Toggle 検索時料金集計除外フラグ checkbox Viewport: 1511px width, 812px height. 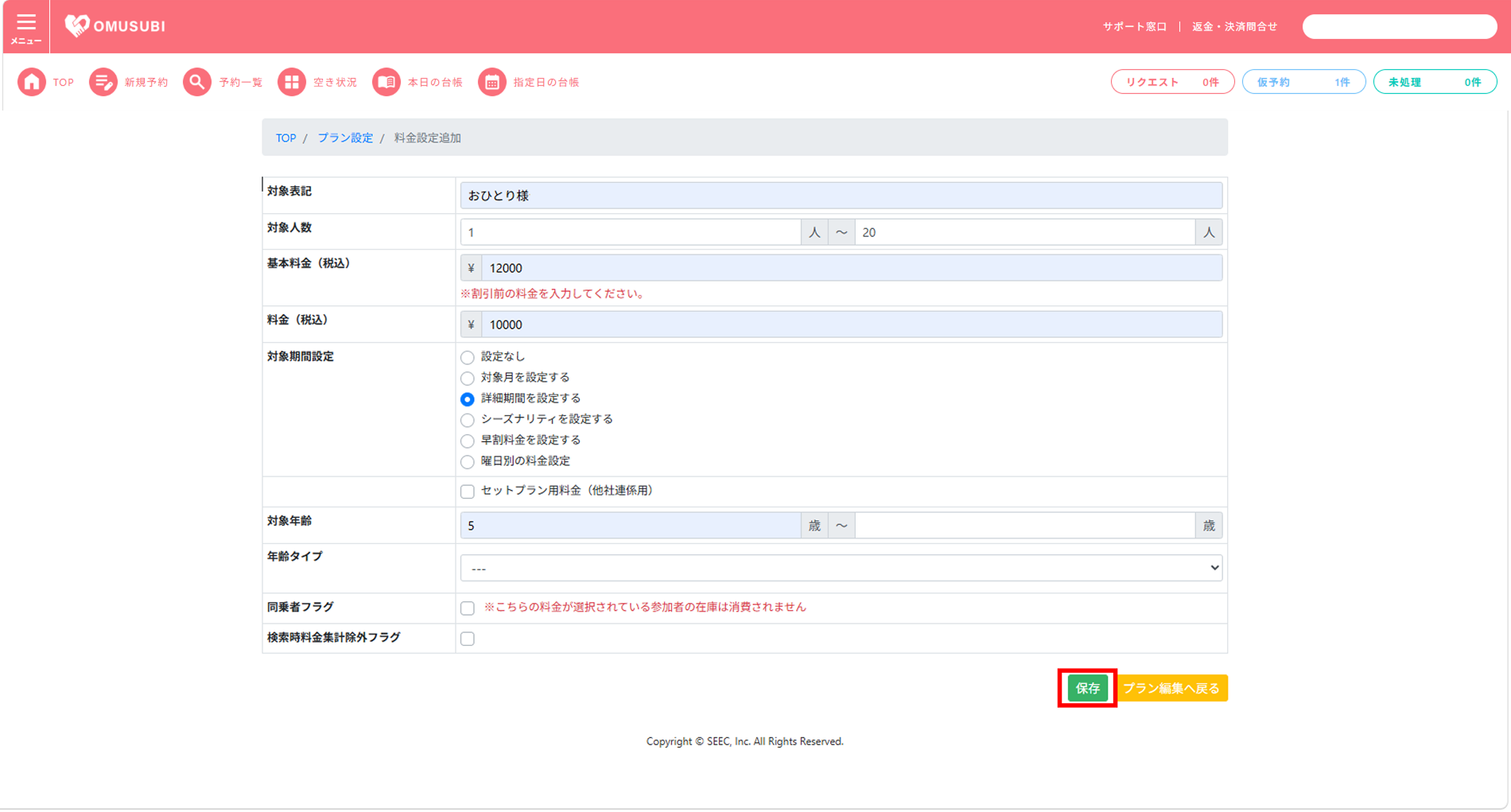468,639
